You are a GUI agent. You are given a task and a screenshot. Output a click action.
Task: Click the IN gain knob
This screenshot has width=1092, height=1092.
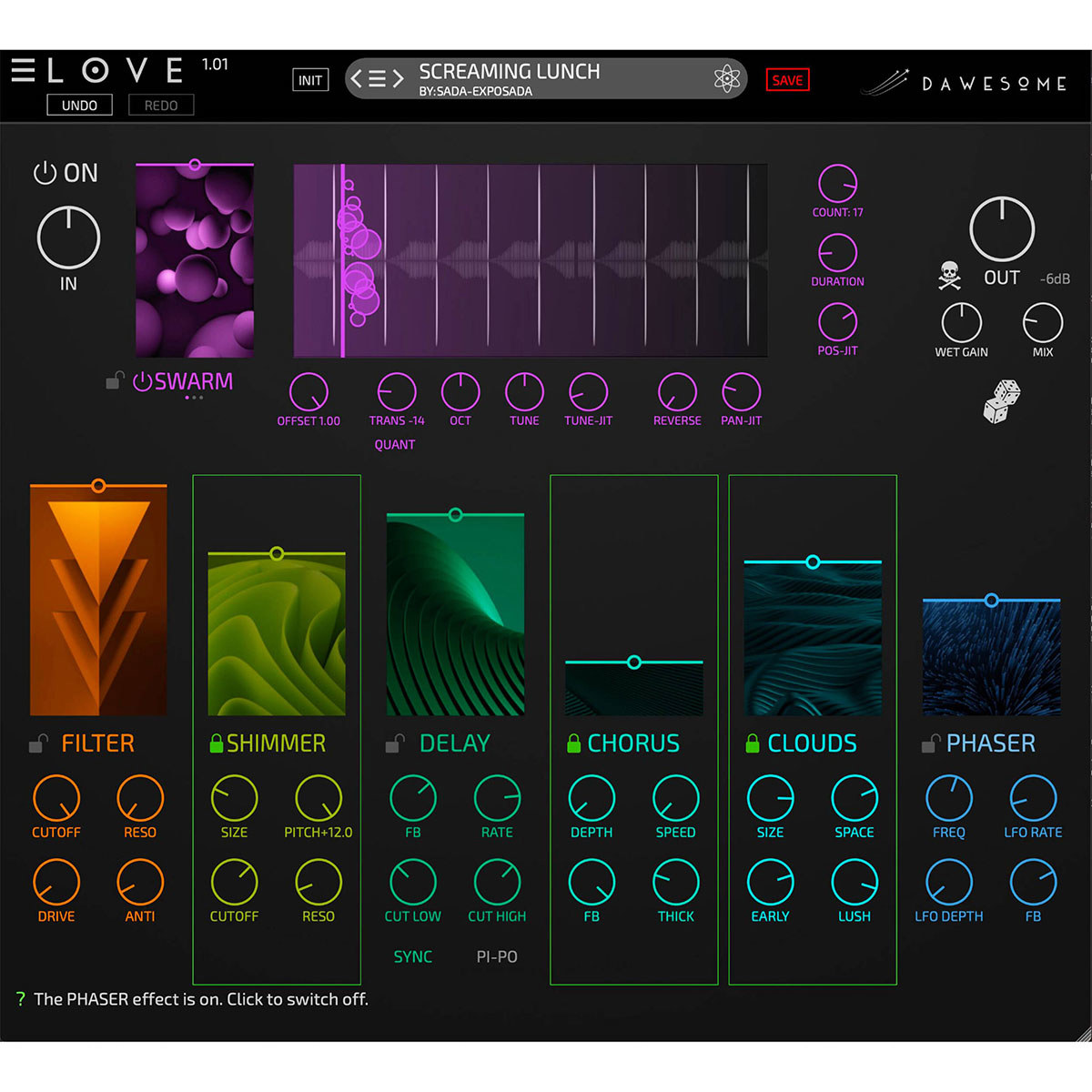(68, 238)
